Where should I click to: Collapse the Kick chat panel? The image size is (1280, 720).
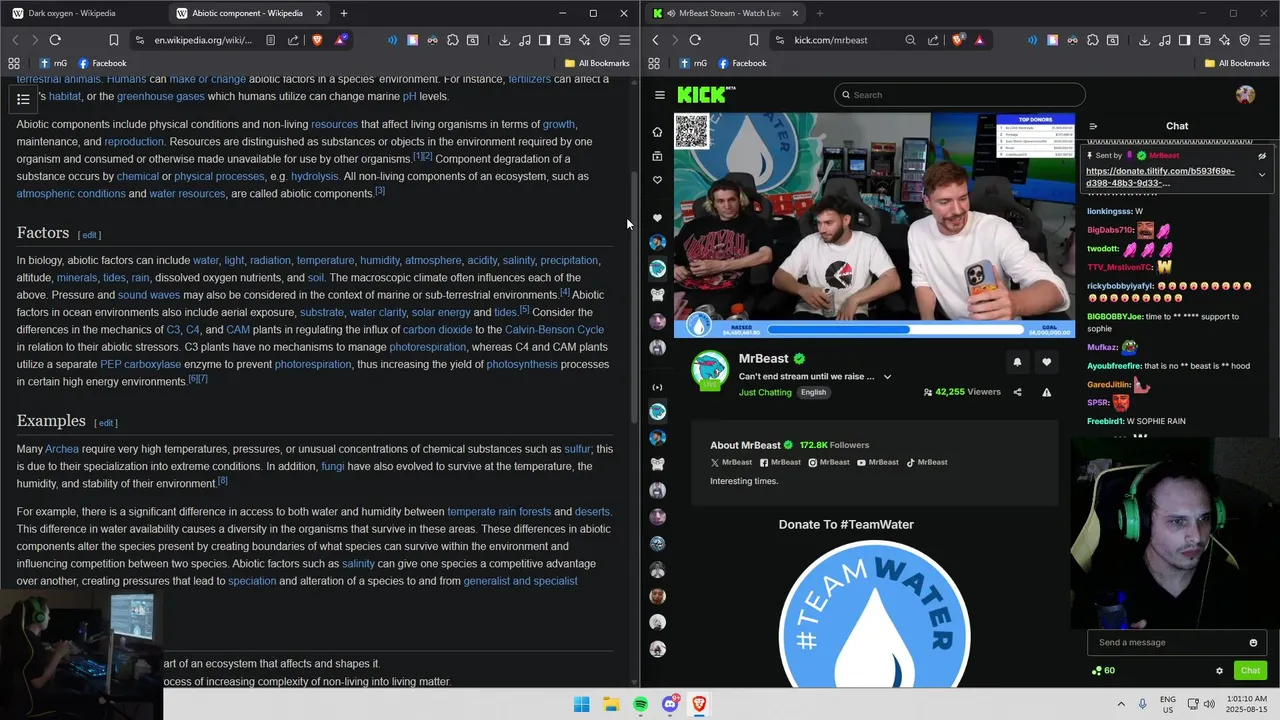point(1093,126)
